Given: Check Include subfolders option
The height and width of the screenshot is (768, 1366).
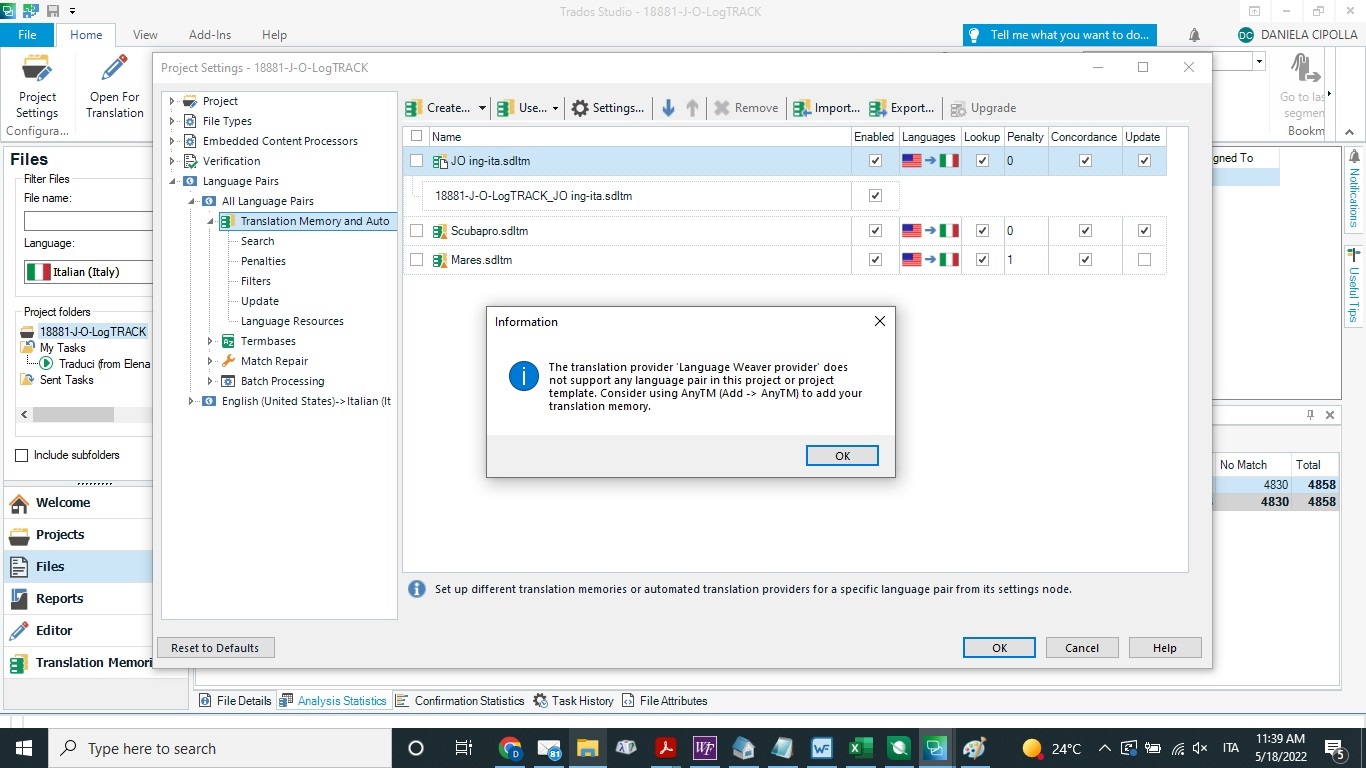Looking at the screenshot, I should coord(22,455).
